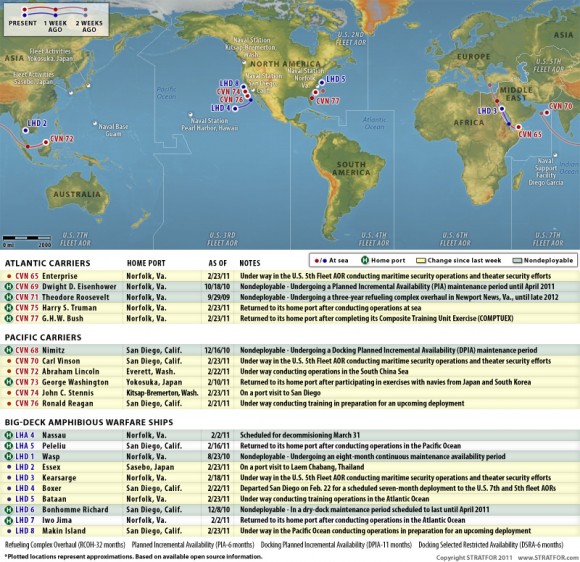Click the Naval Station Pearl Harbor label

[210, 124]
